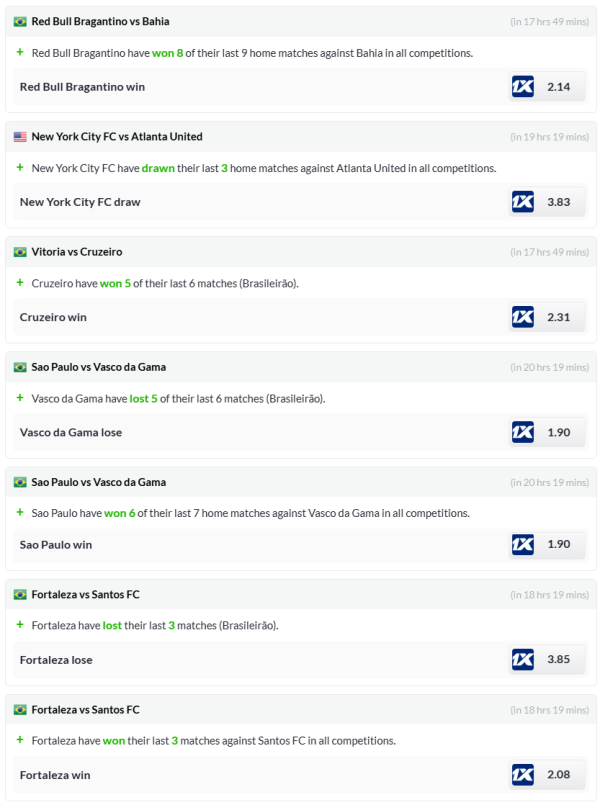
Task: Choose the 2.31 odds for Cruzeiro win
Action: 559,317
